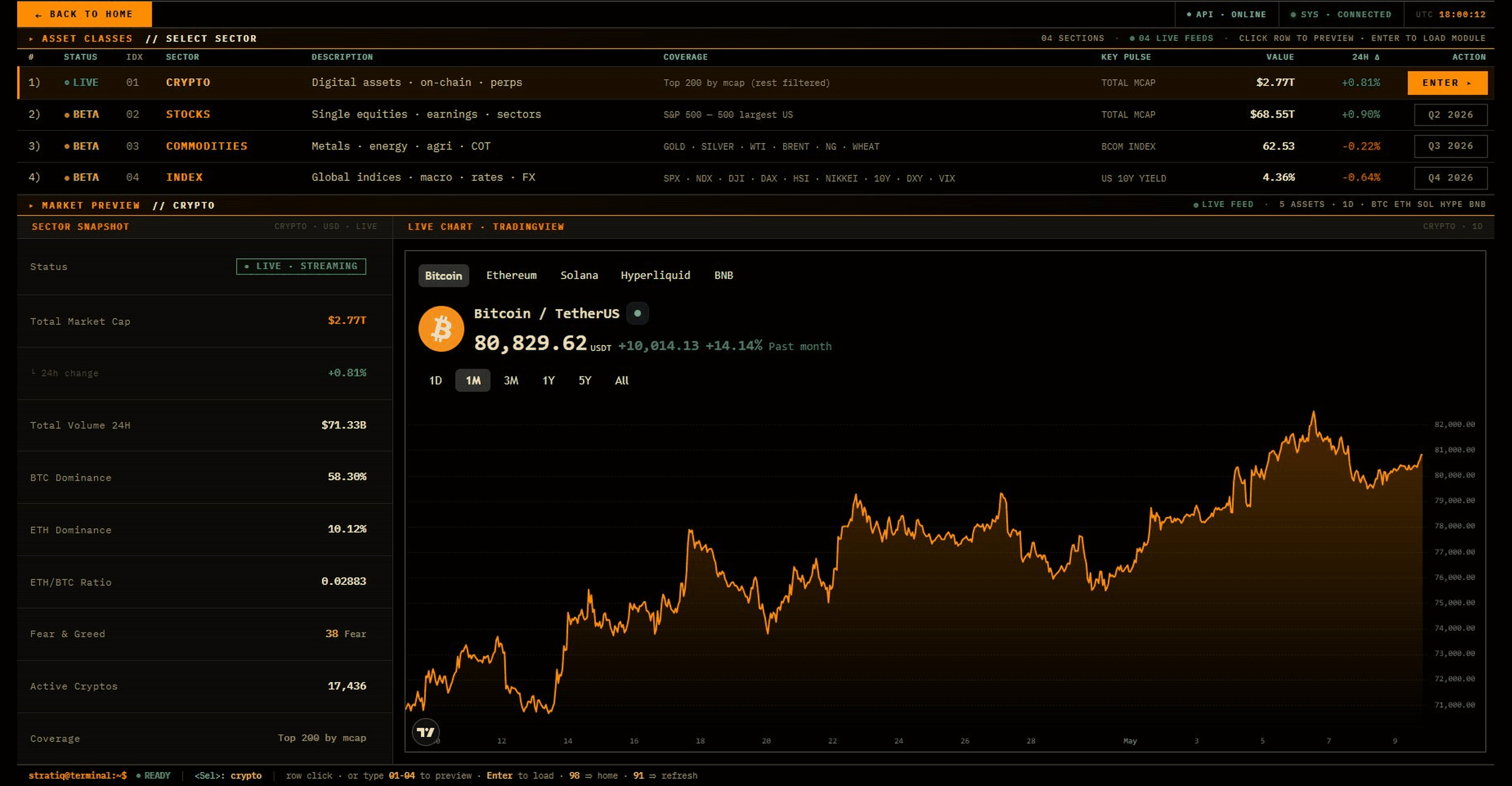Click the LIVE FEED indicator in Market Preview
The height and width of the screenshot is (786, 1512).
click(1223, 204)
